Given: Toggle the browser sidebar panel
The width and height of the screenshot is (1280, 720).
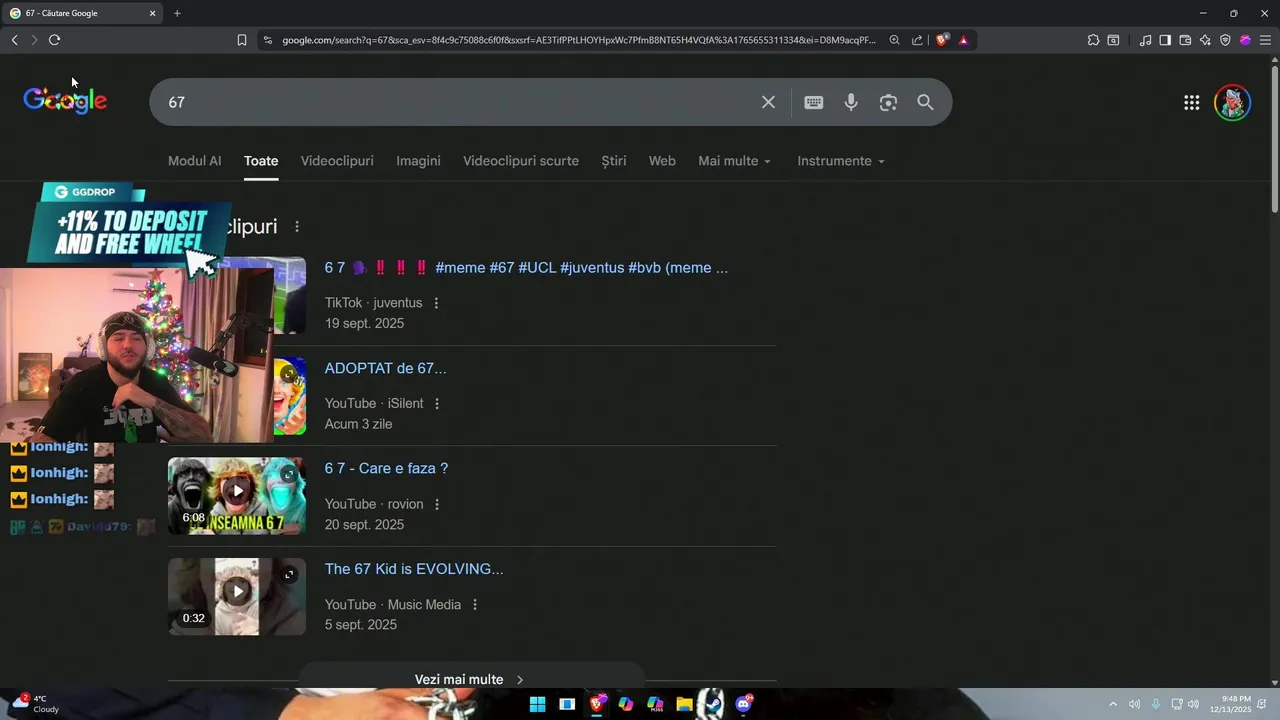Looking at the screenshot, I should coord(1165,40).
